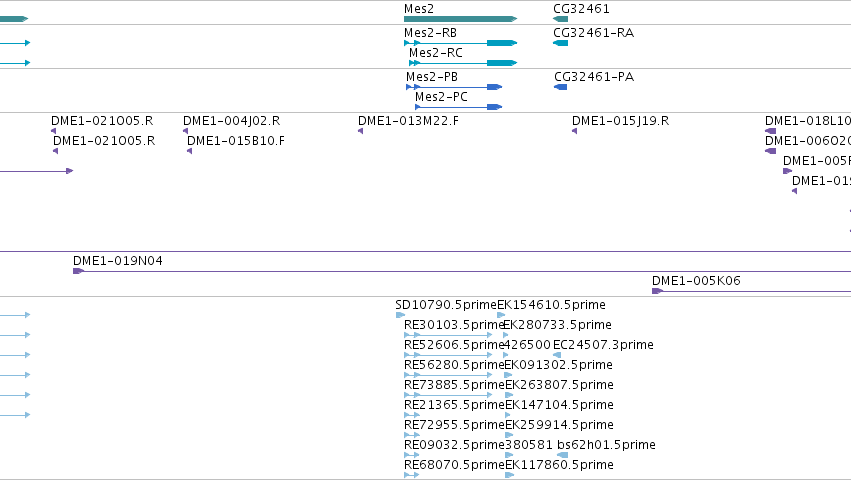The width and height of the screenshot is (851, 480).
Task: Click the DME1-015J19.R end read
Action: [x=574, y=131]
